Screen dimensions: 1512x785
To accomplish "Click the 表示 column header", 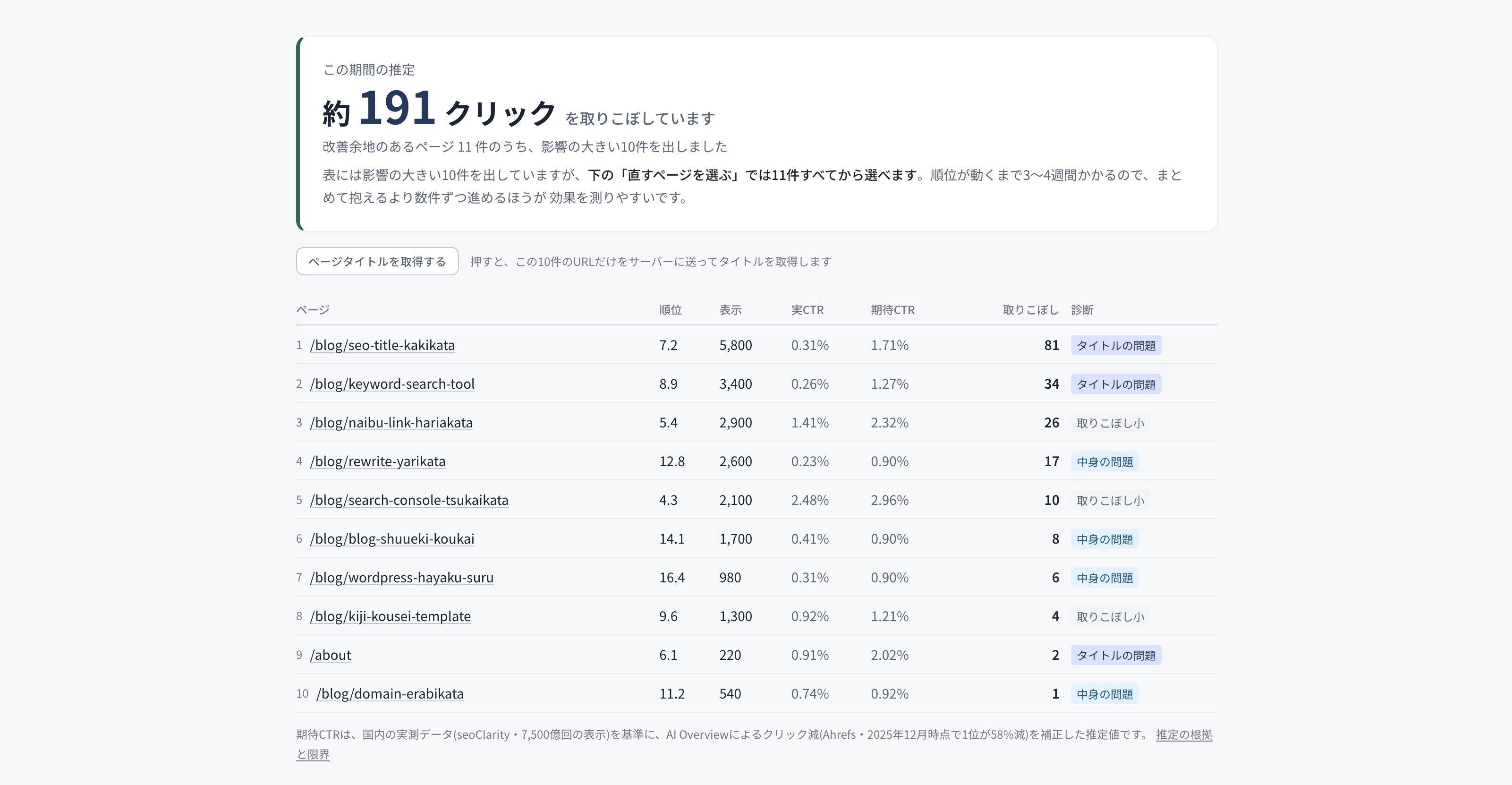I will tap(730, 309).
